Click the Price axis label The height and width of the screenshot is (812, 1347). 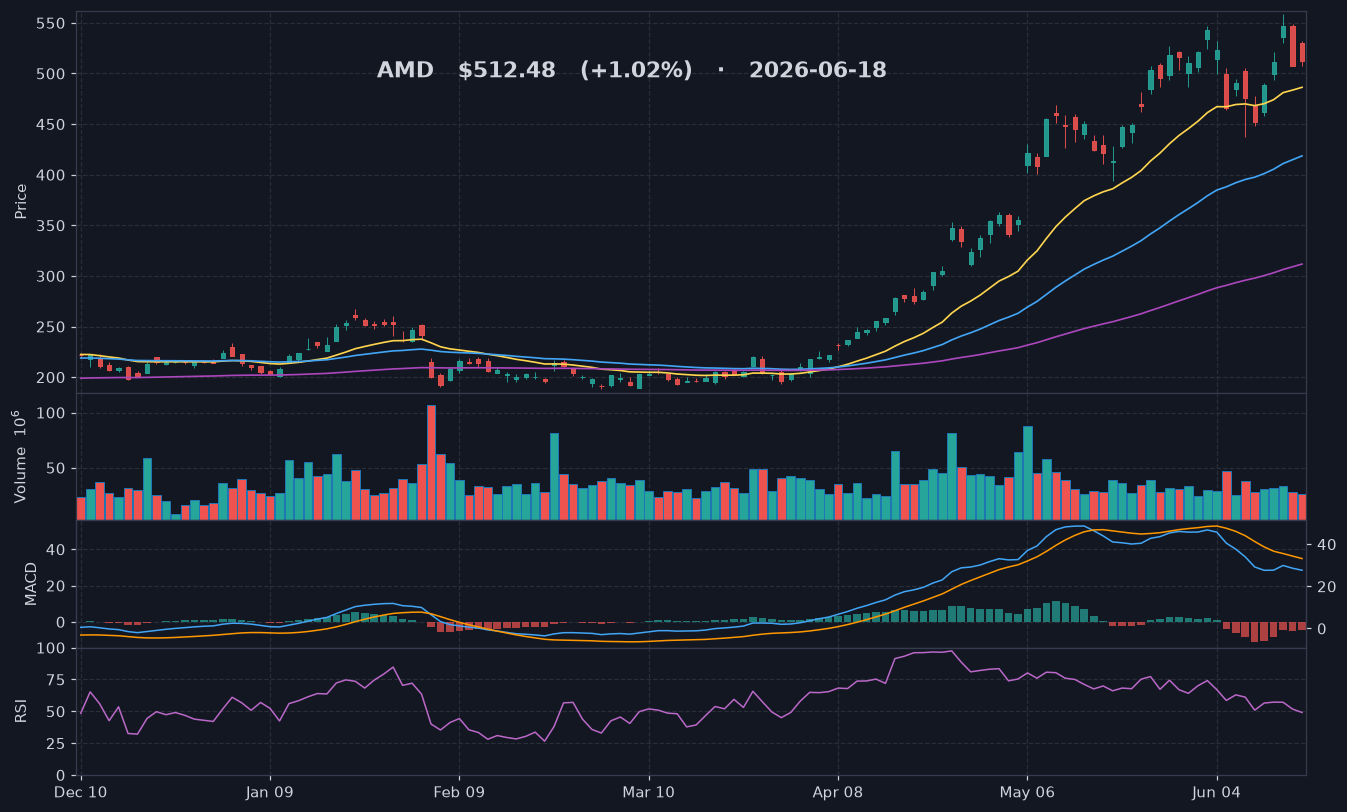click(21, 201)
